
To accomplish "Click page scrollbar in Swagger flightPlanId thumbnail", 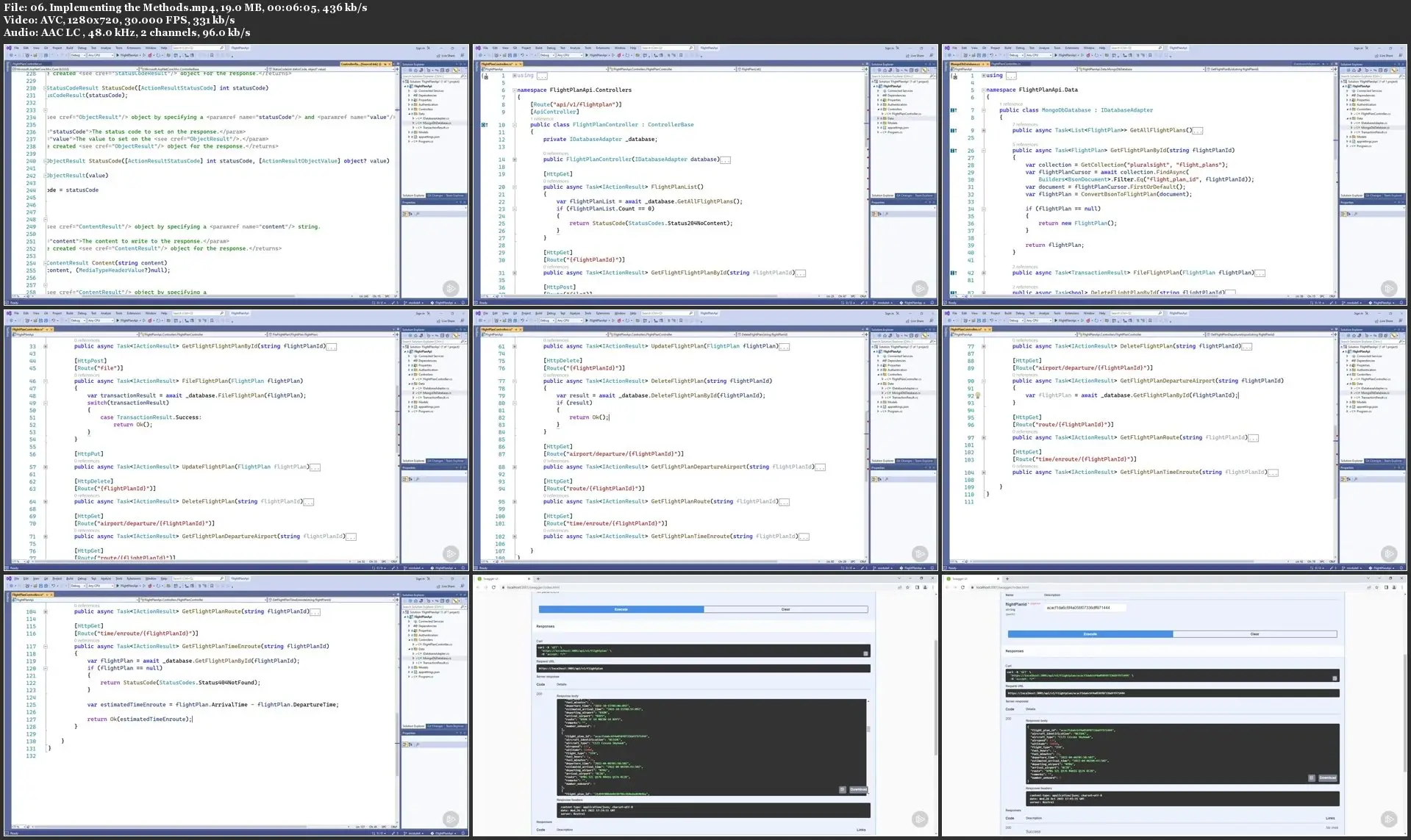I will pos(1404,713).
